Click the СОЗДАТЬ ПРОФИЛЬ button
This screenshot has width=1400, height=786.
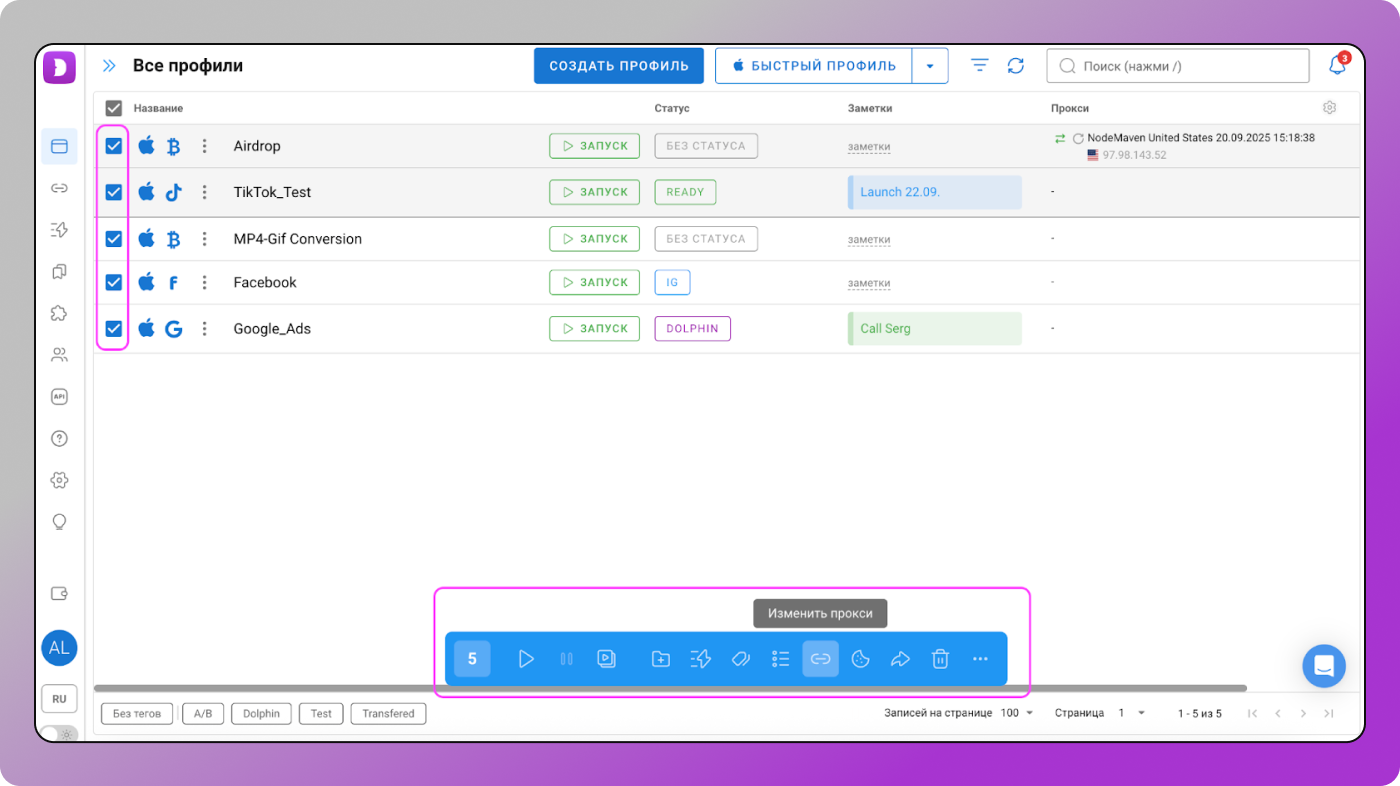click(618, 66)
